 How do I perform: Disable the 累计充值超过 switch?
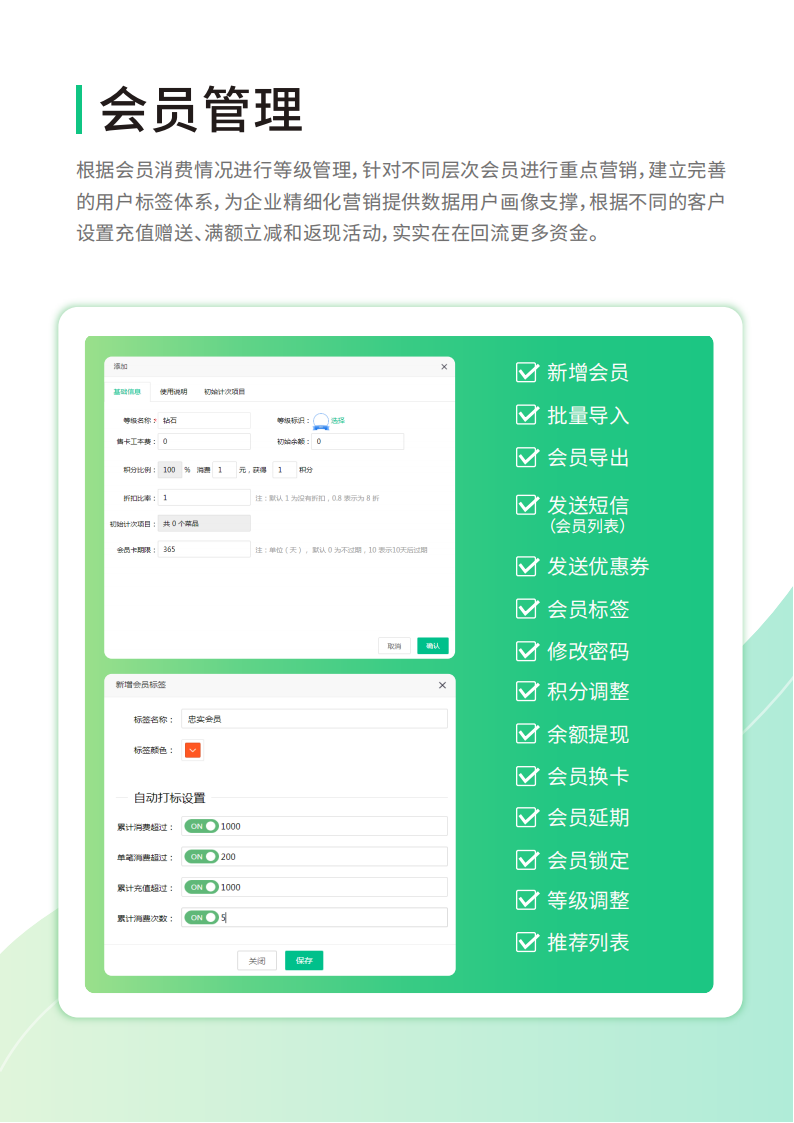click(201, 887)
